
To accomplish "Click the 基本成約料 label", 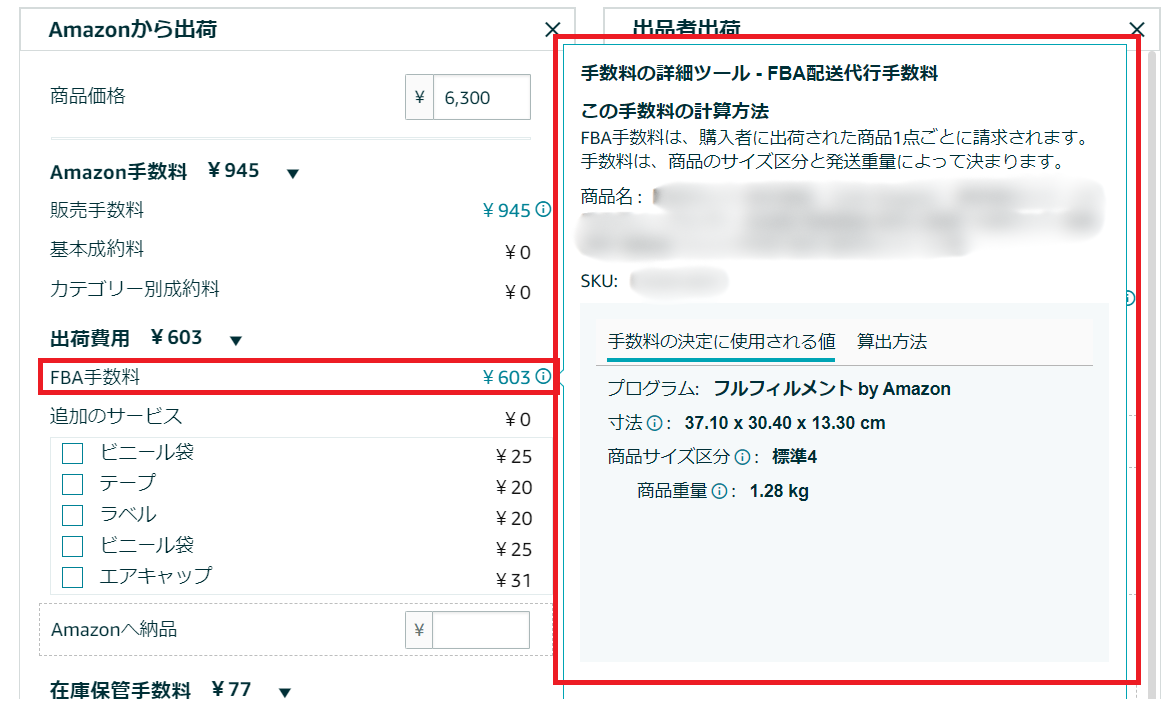I will click(x=97, y=249).
